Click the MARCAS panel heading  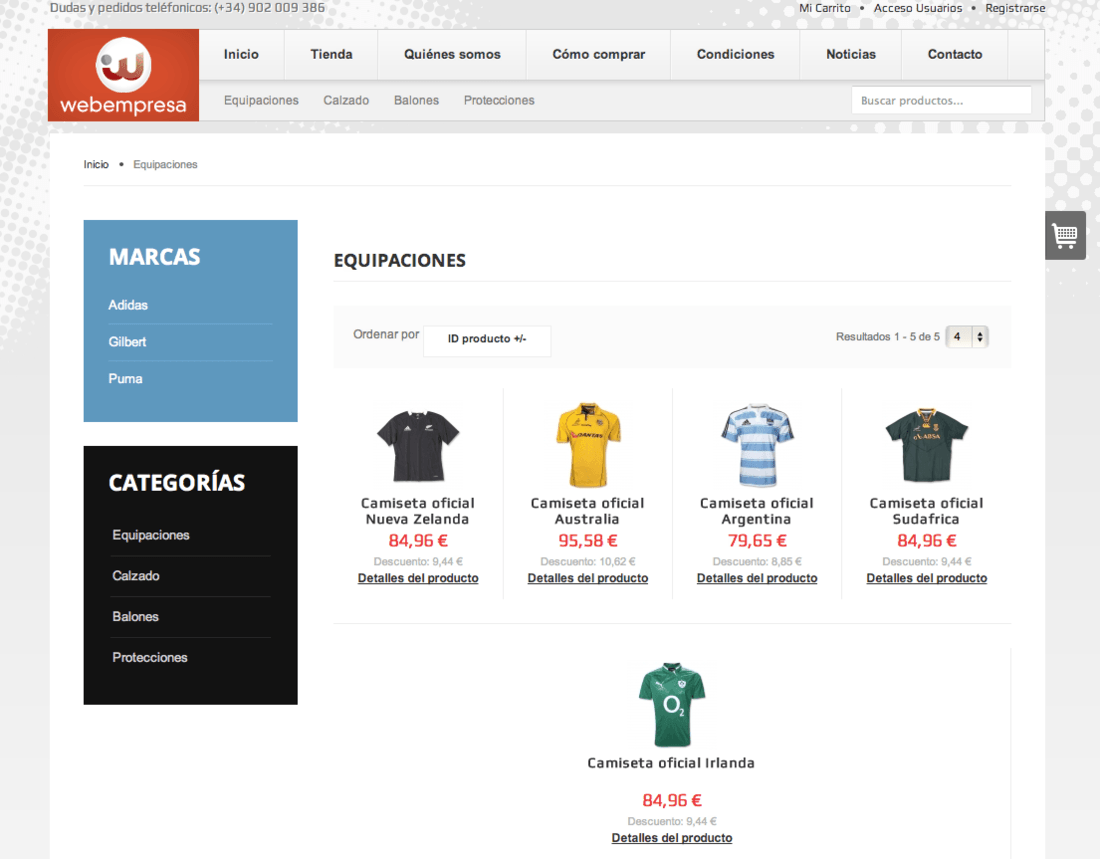[154, 257]
